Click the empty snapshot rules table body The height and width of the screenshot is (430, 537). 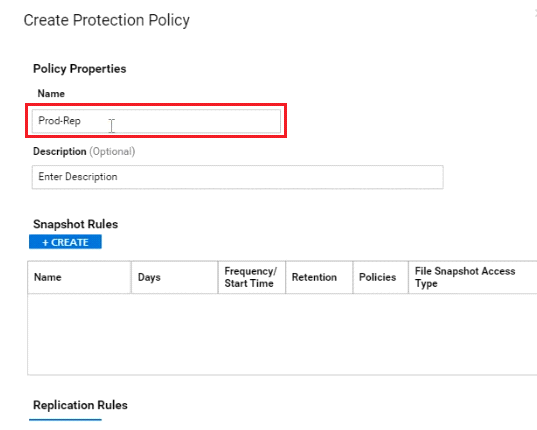(x=282, y=334)
